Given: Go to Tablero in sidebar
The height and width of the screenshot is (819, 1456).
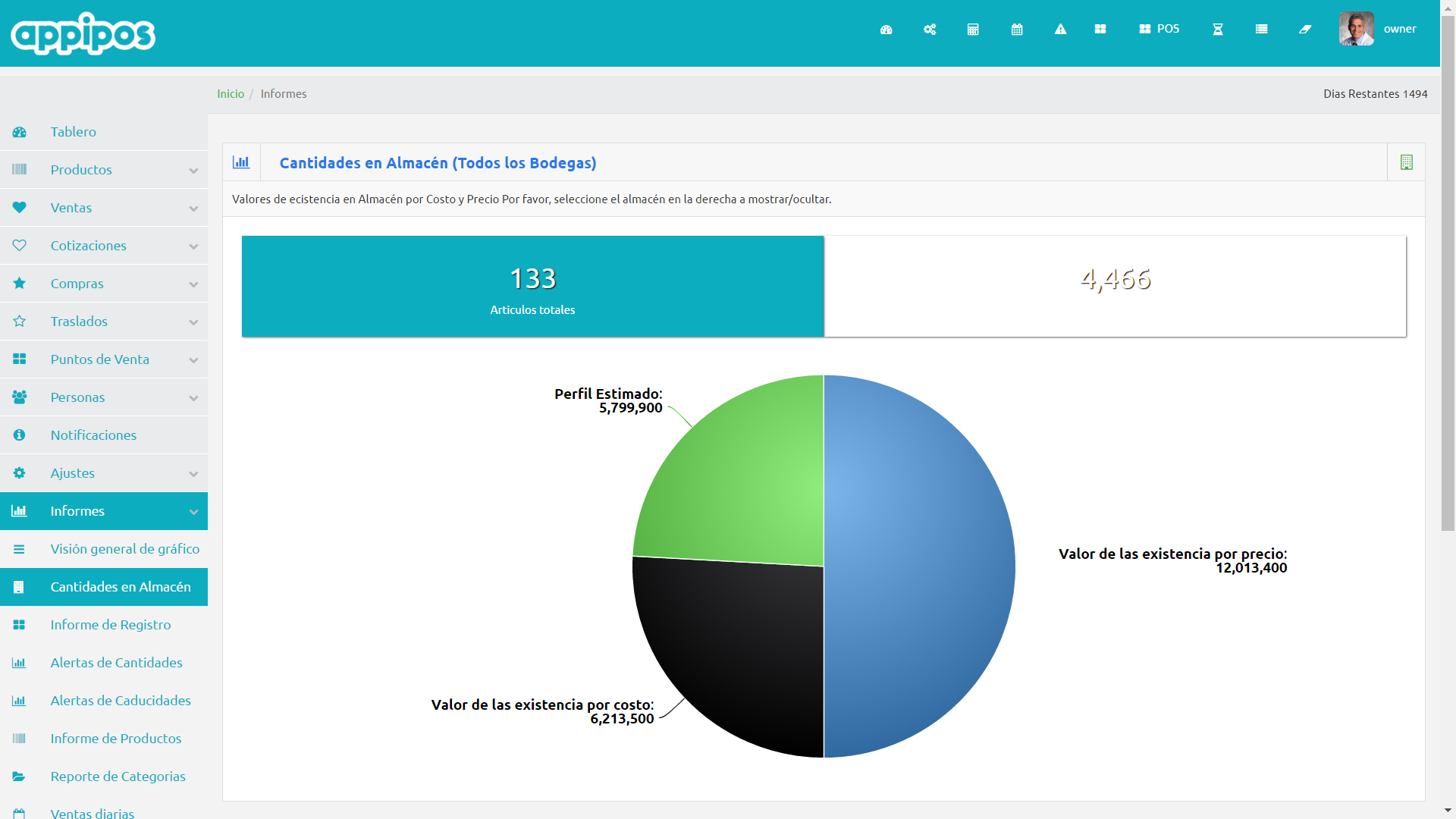Looking at the screenshot, I should click(x=74, y=132).
